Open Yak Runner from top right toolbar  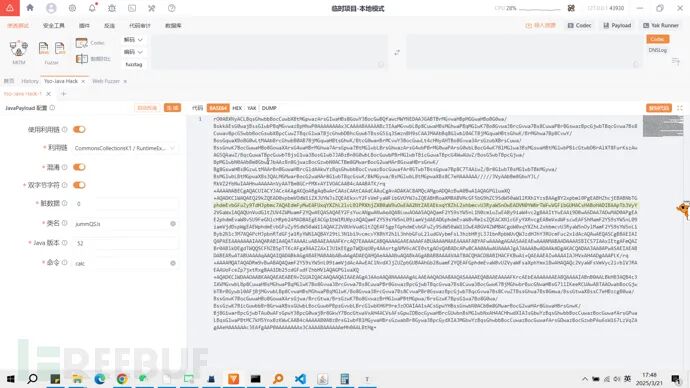click(661, 26)
